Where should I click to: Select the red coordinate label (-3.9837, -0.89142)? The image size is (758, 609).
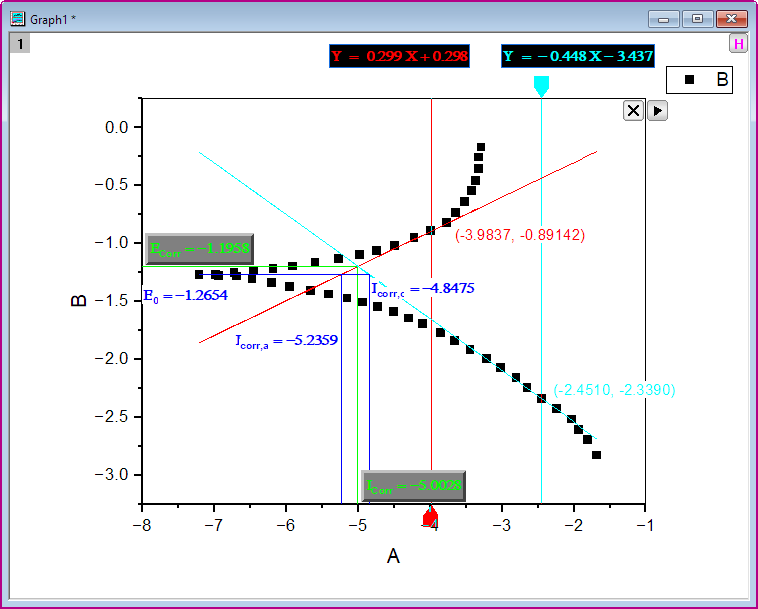pos(520,235)
